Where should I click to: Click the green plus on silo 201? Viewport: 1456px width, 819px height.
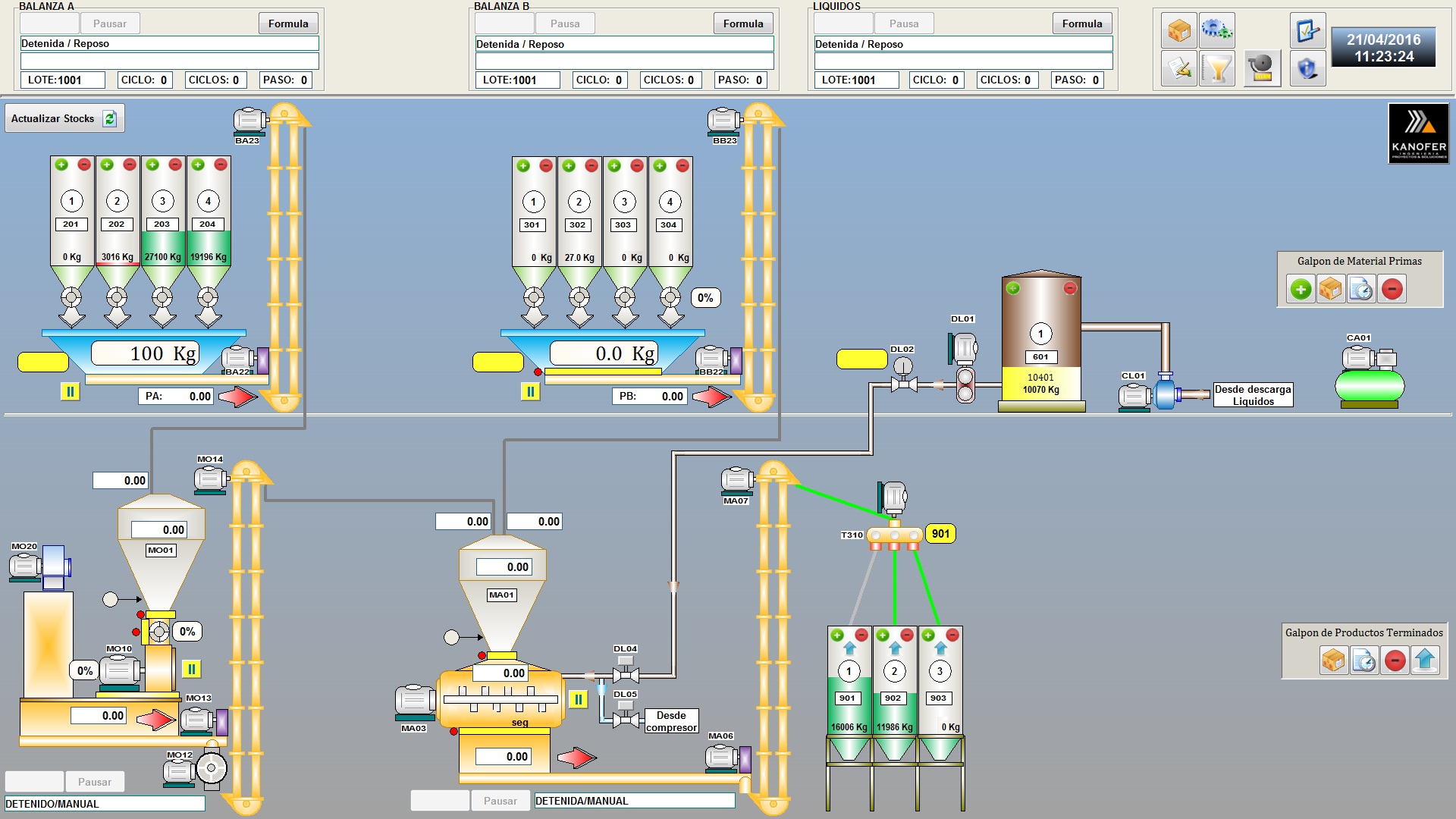pos(61,165)
